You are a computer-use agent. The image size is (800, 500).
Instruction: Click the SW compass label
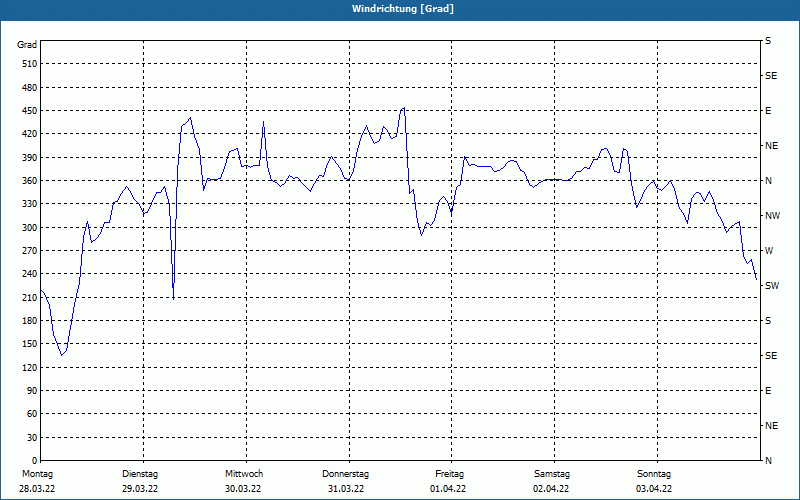pyautogui.click(x=772, y=286)
